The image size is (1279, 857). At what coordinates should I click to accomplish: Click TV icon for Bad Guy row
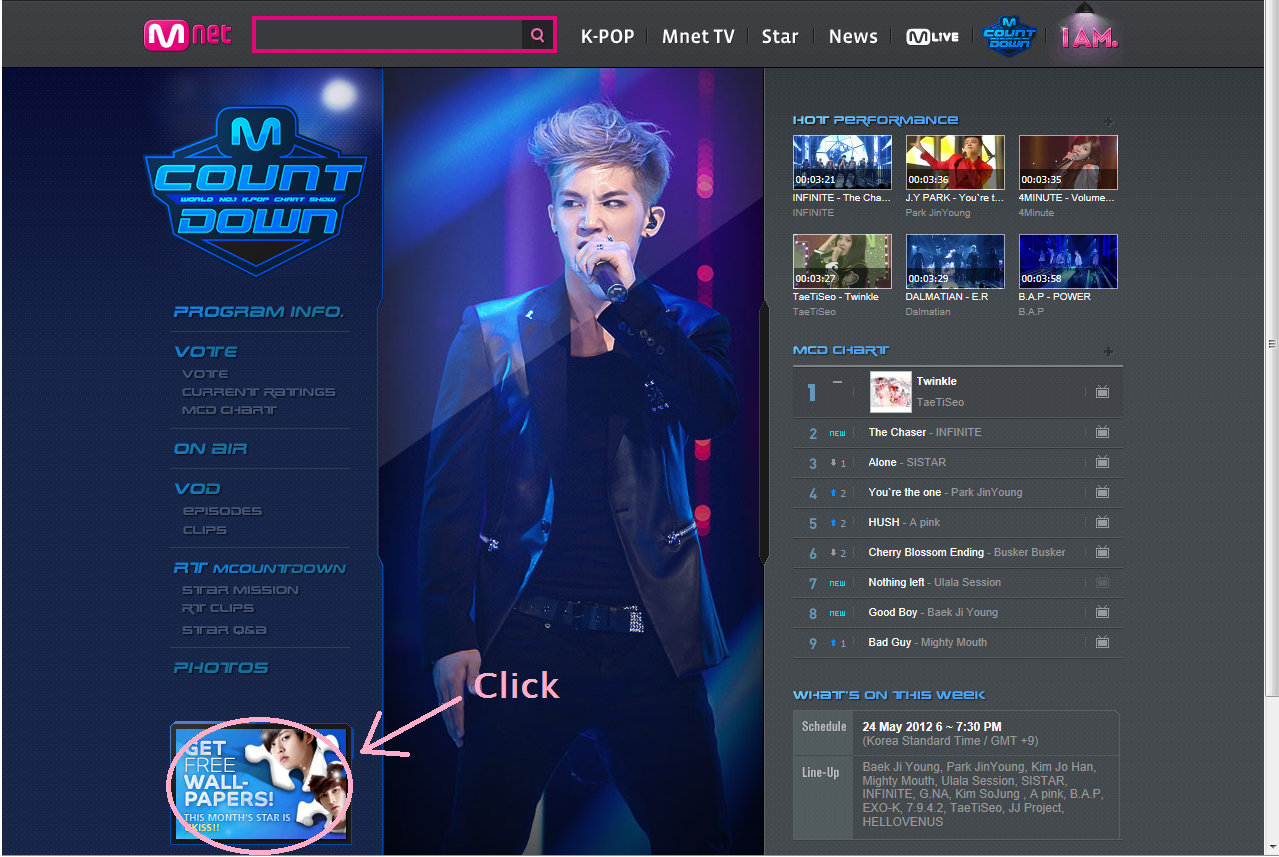coord(1102,642)
